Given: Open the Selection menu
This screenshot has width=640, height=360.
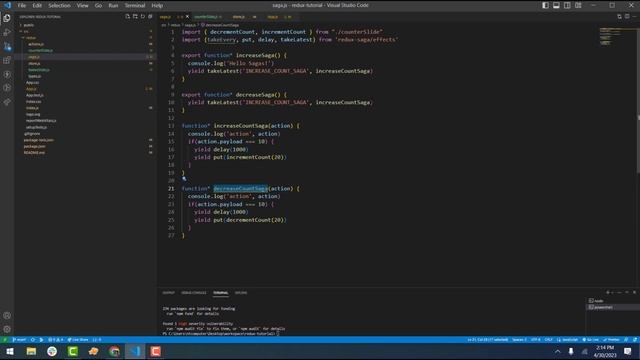Looking at the screenshot, I should point(59,5).
